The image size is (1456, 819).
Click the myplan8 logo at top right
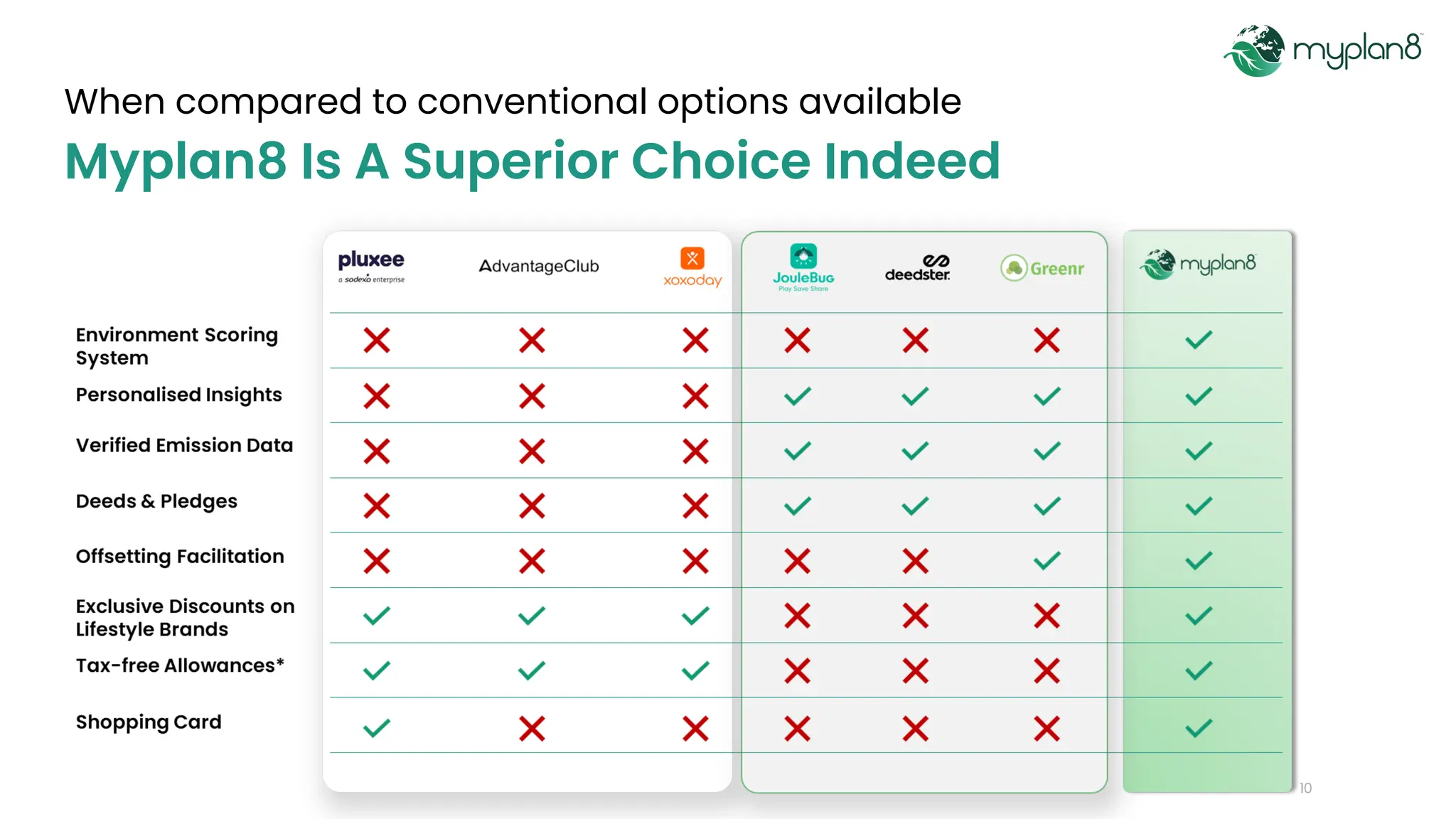click(1322, 50)
